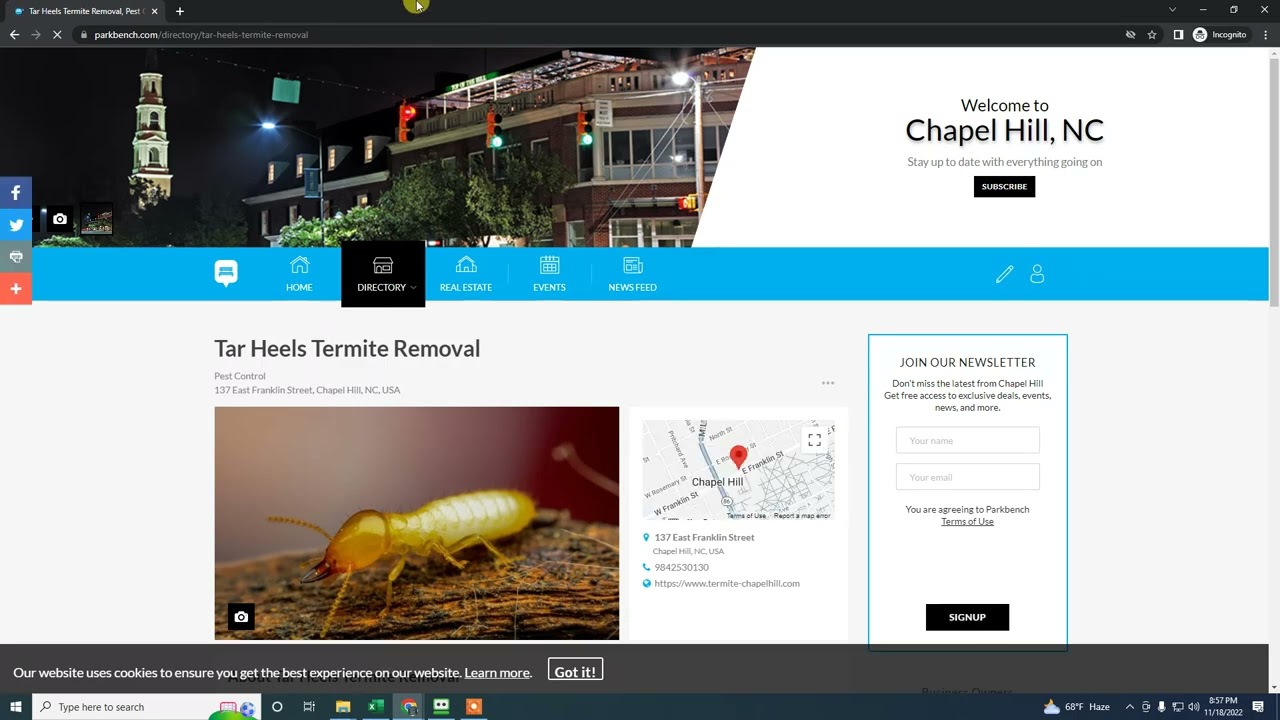Screen dimensions: 1280x720
Task: Open Excel from the taskbar
Action: pyautogui.click(x=376, y=707)
